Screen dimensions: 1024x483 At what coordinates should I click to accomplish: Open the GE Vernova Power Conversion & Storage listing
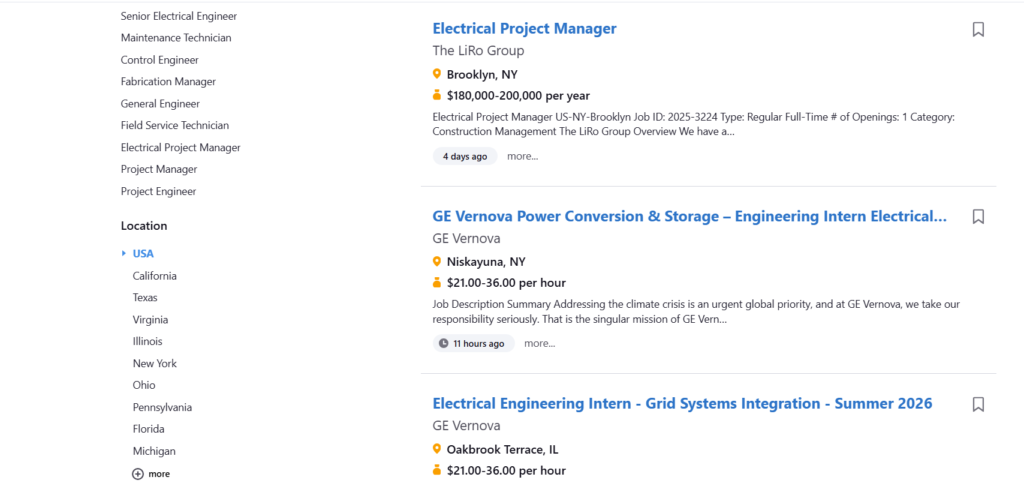[689, 216]
